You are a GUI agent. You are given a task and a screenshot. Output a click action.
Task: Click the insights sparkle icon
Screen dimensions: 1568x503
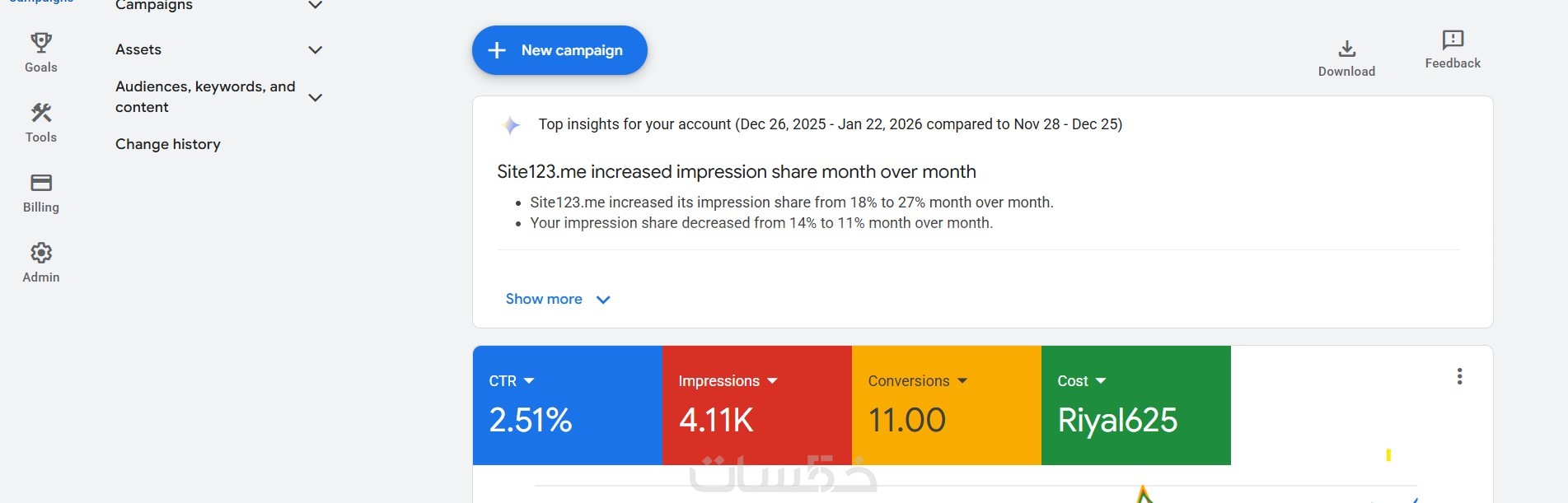pos(511,125)
